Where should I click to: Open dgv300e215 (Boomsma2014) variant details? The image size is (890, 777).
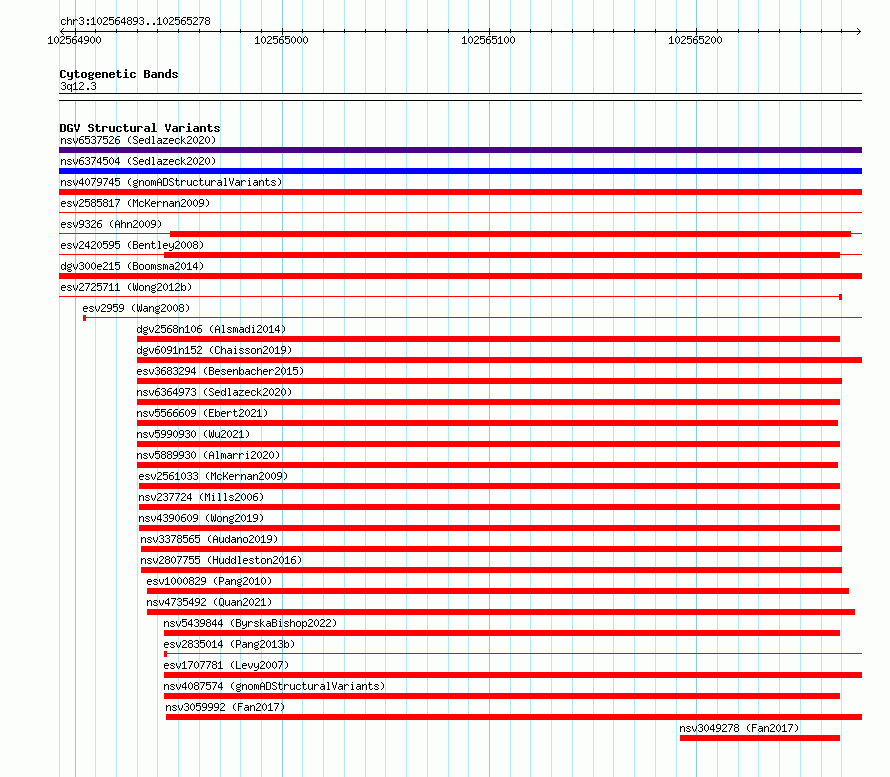click(x=132, y=266)
